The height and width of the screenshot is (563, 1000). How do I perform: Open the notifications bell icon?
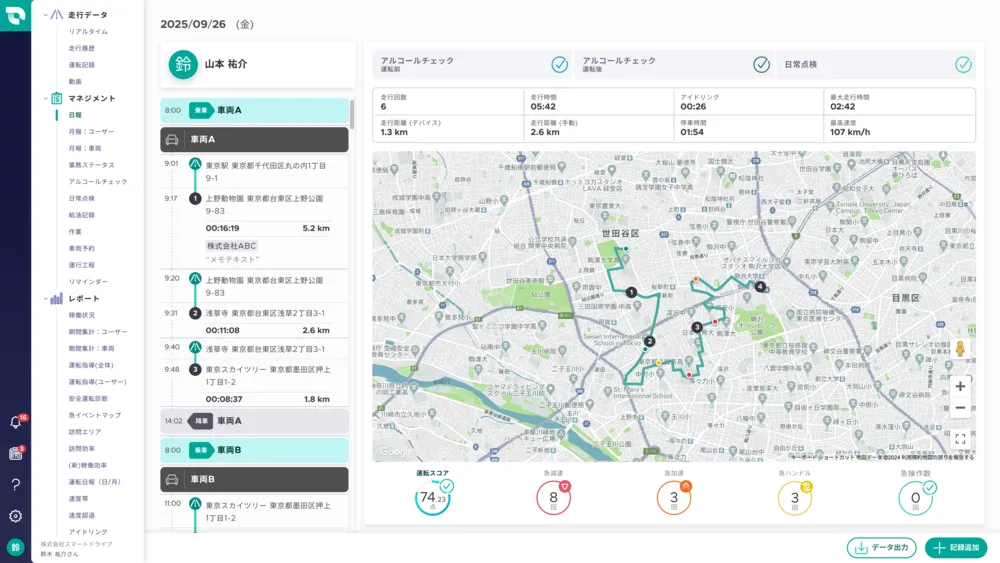point(15,422)
